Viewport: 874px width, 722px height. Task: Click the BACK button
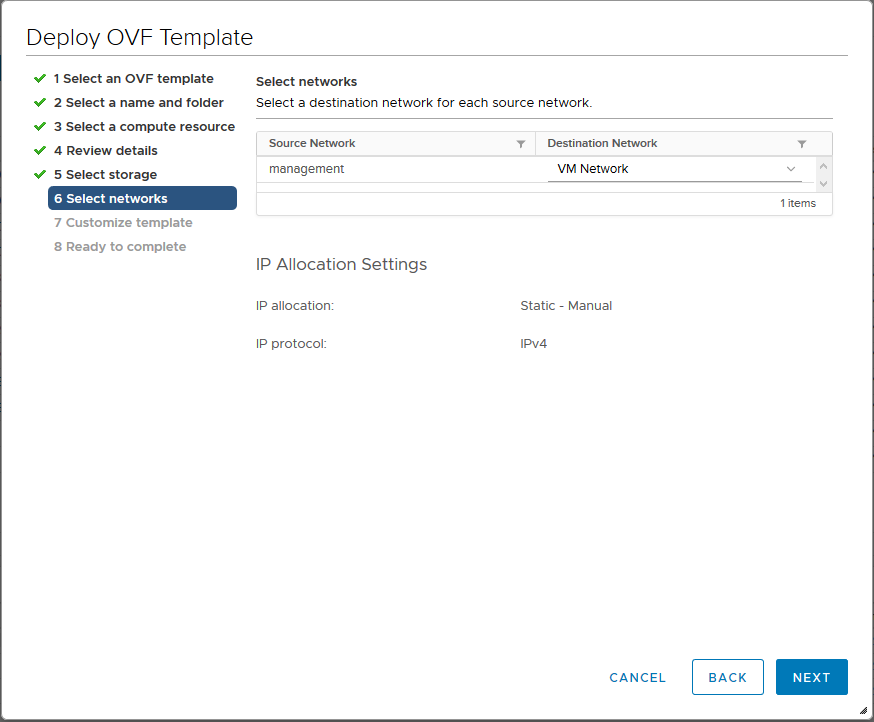point(727,677)
